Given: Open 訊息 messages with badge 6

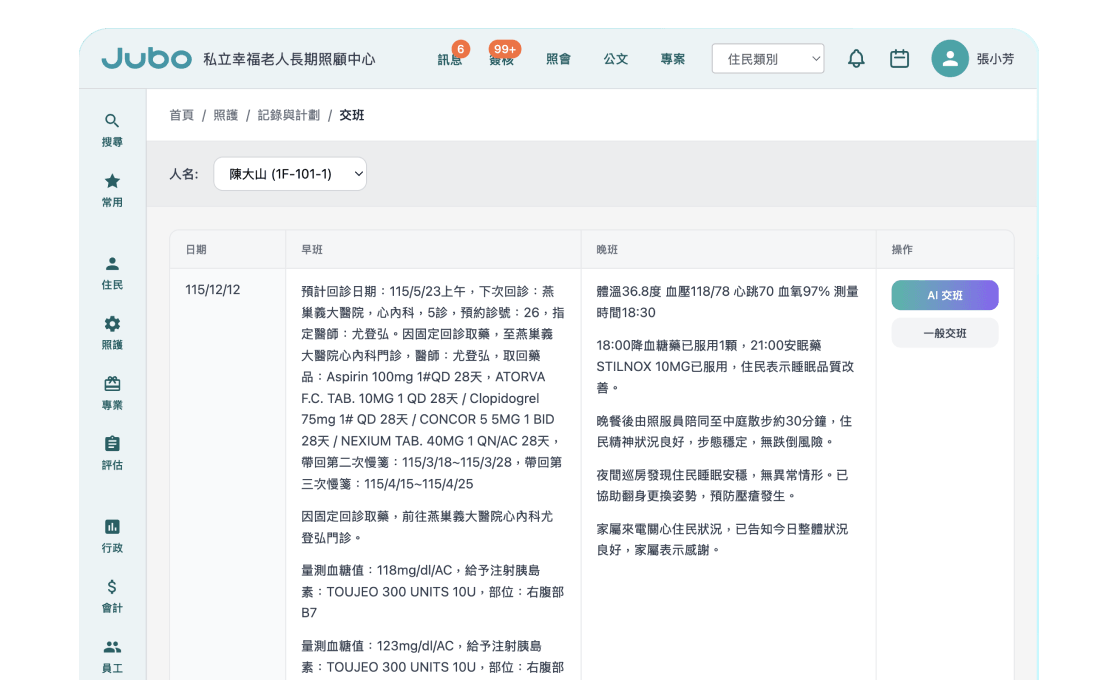Looking at the screenshot, I should click(x=450, y=59).
